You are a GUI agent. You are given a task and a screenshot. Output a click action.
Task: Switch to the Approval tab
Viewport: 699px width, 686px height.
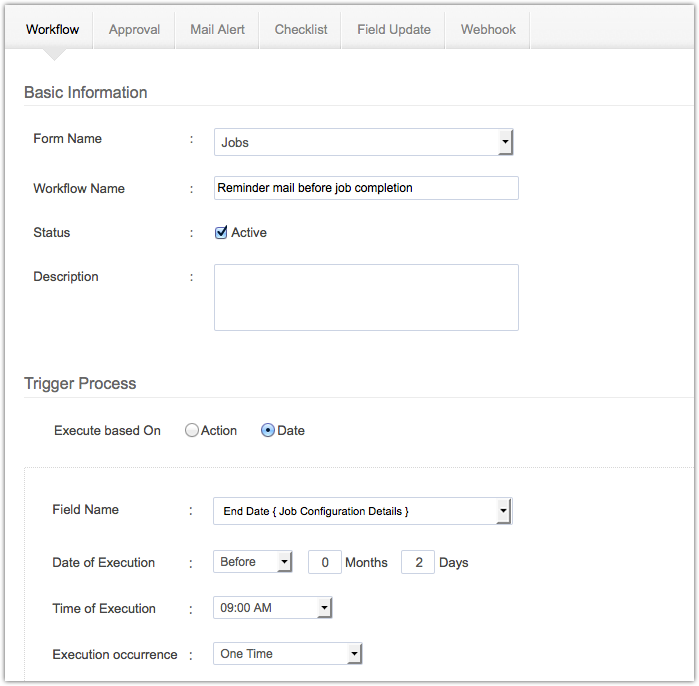click(x=134, y=30)
